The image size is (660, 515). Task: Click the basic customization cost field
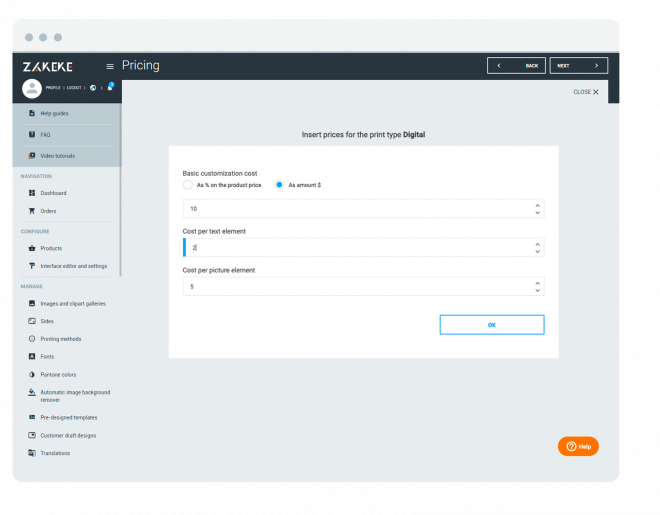tap(364, 209)
